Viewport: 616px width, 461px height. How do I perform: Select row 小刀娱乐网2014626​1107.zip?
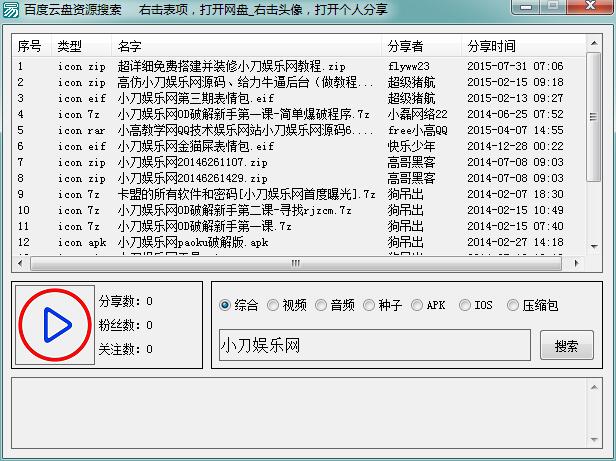tap(299, 162)
